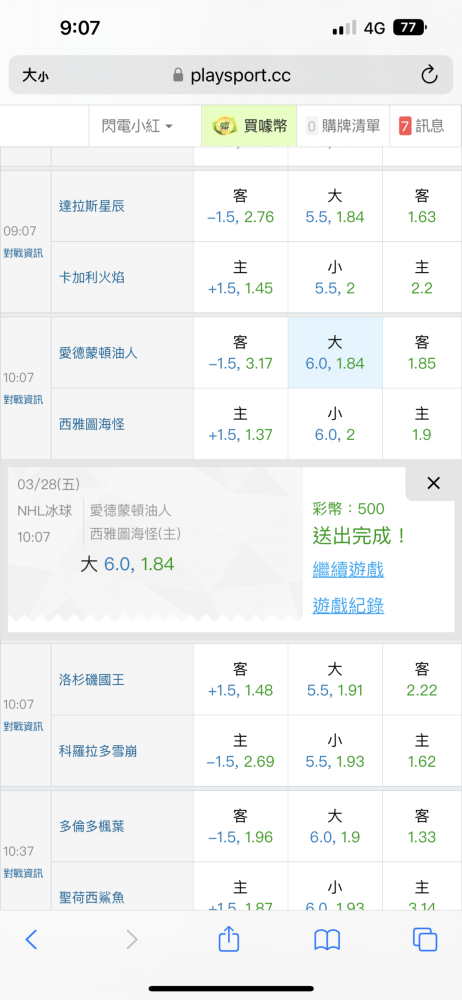Open Safari bookmarks book icon
This screenshot has height=1000, width=462.
[327, 939]
